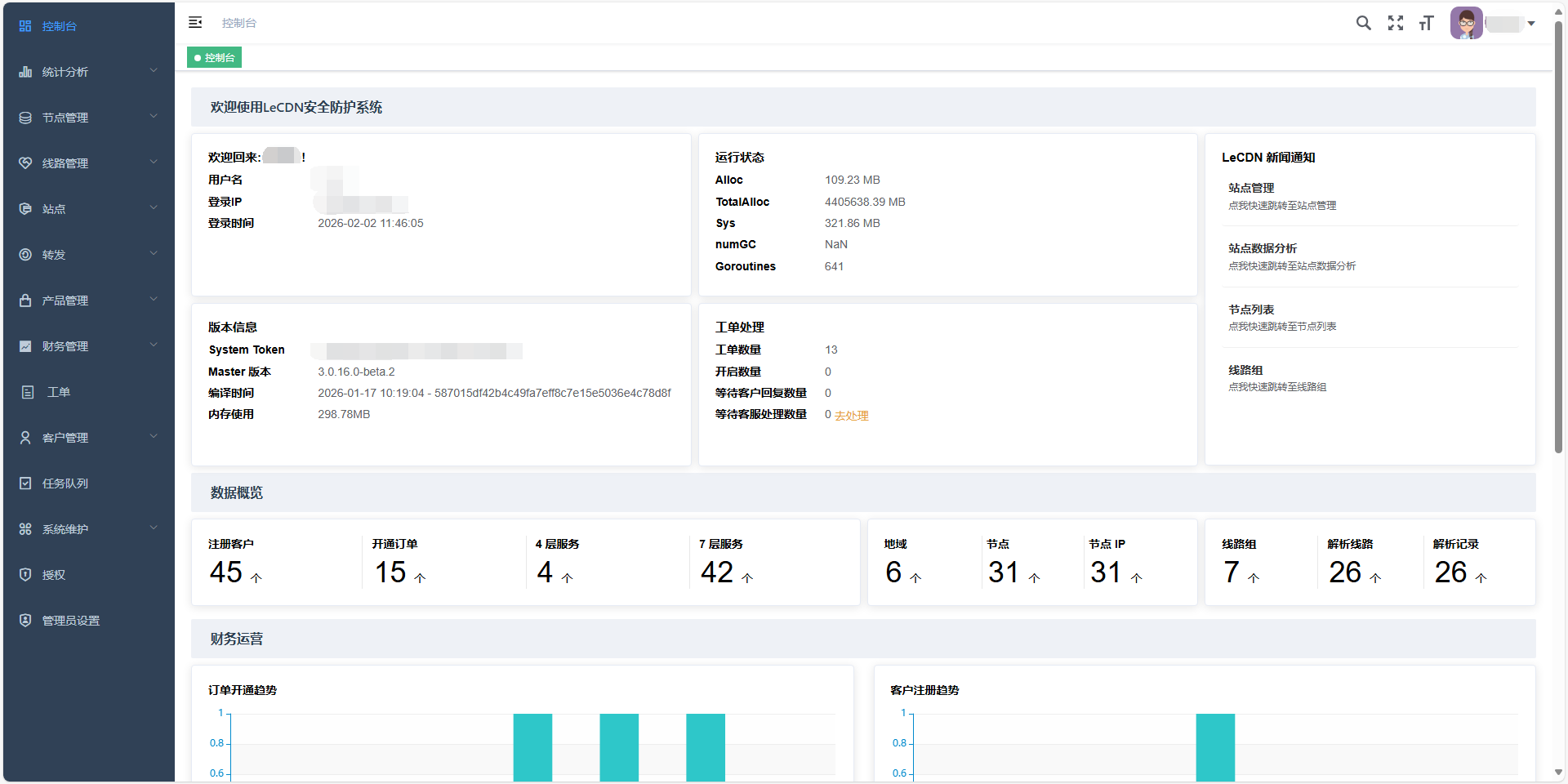Open the user account dropdown arrow
Viewport: 1568px width, 784px height.
pos(1531,24)
